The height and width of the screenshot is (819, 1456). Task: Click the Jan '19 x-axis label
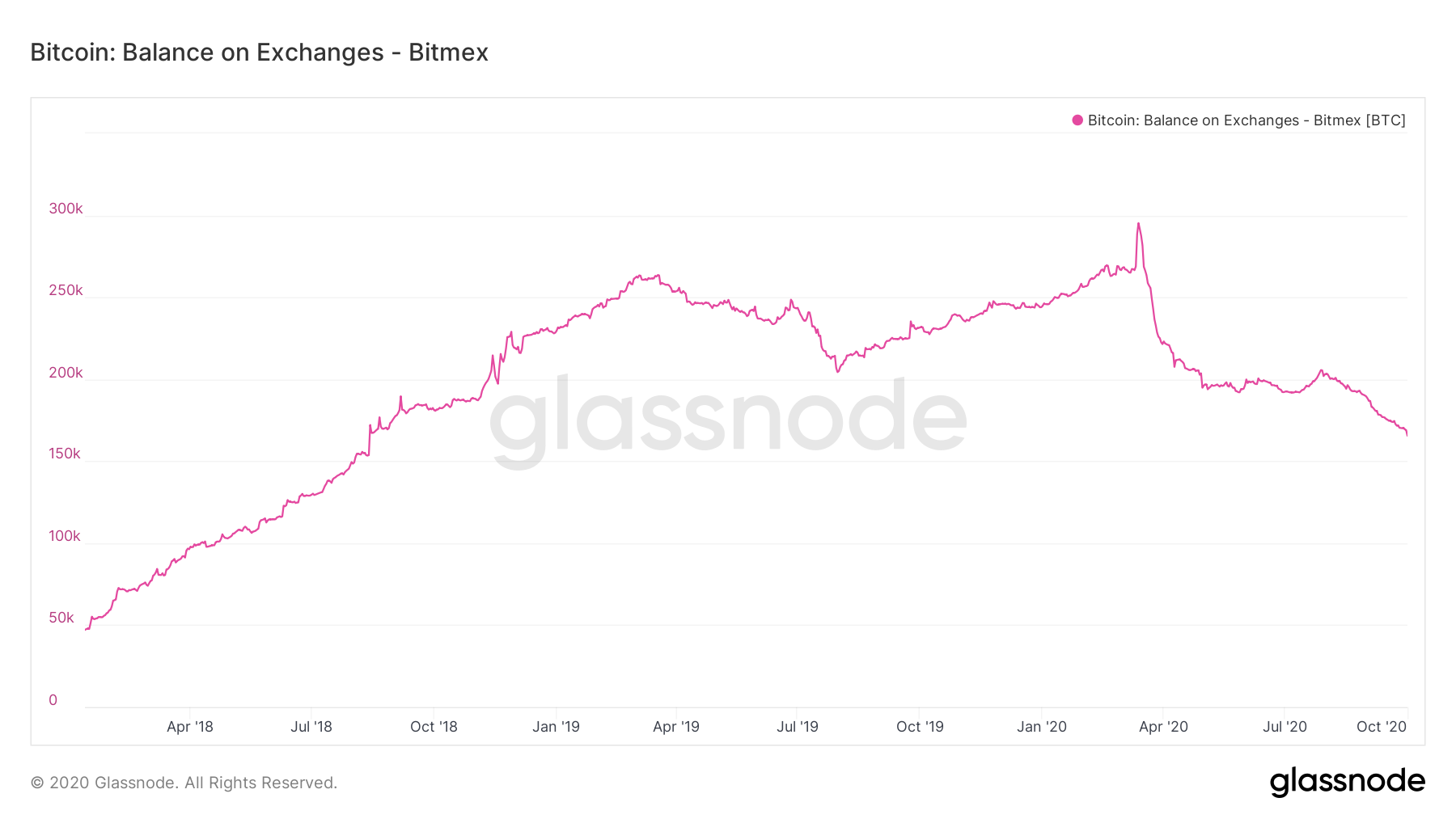pyautogui.click(x=556, y=726)
